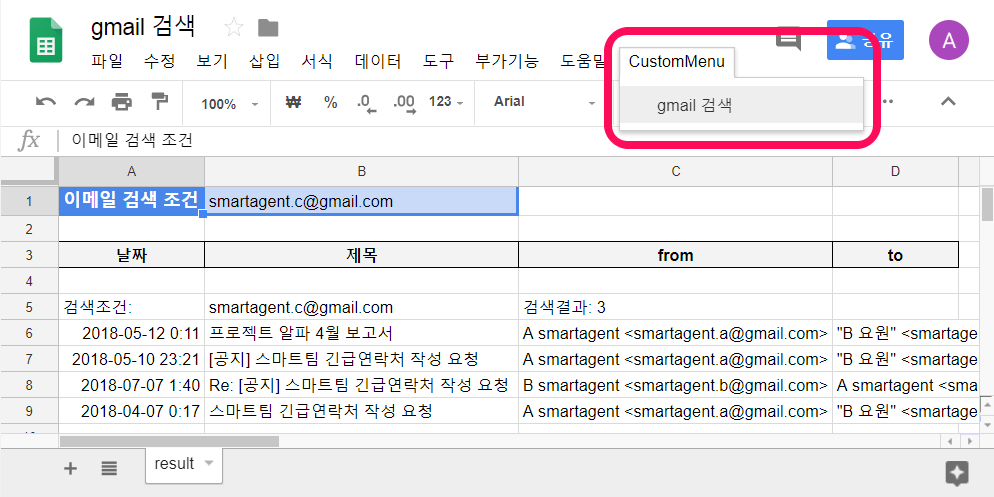The width and height of the screenshot is (994, 497).
Task: Select cell 검색조건:
Action: click(x=132, y=307)
